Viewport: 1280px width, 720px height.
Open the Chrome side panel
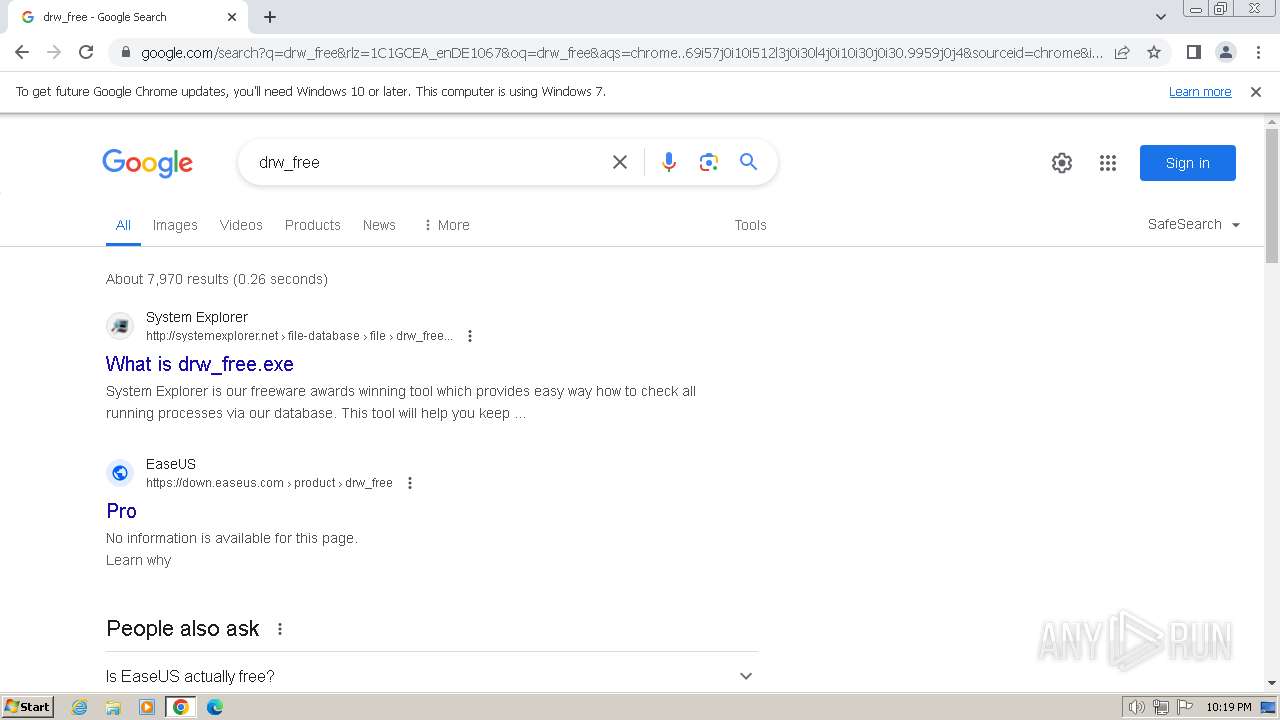pos(1193,52)
